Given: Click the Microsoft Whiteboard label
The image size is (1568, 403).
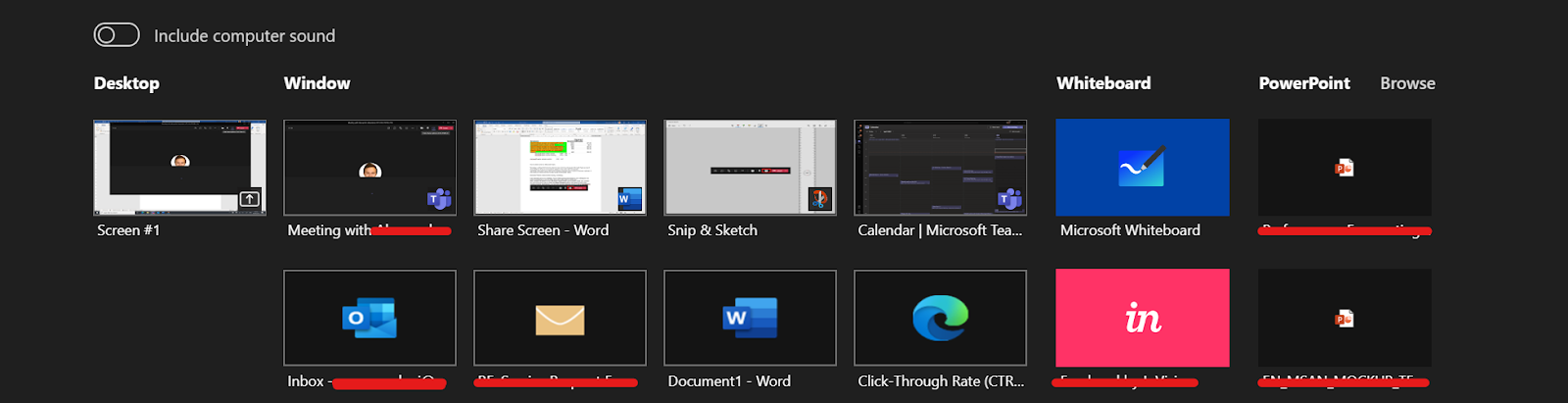Looking at the screenshot, I should [x=1130, y=230].
